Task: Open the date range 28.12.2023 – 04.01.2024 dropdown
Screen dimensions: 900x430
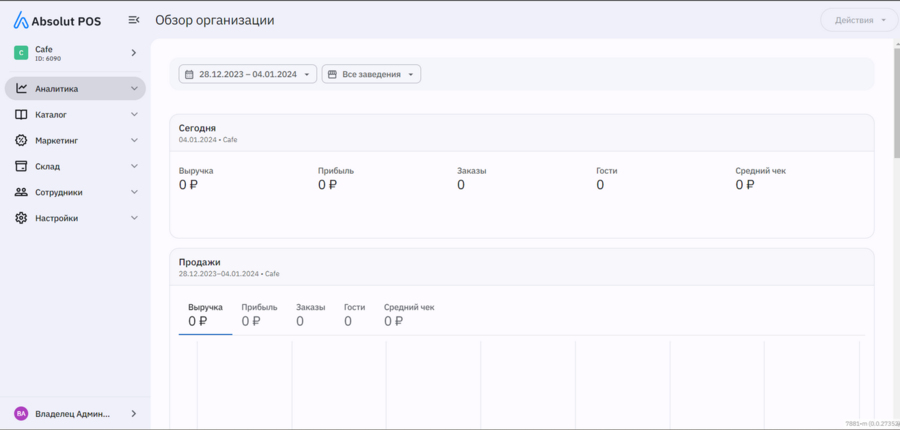Action: 248,74
